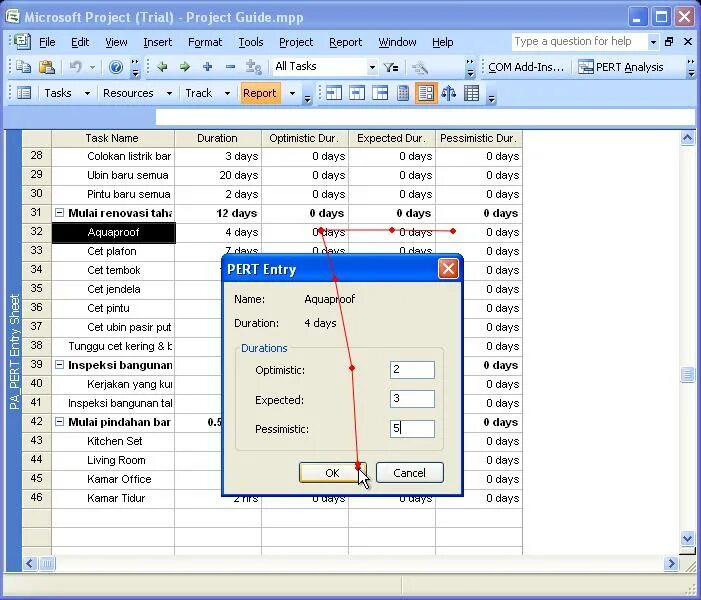
Task: Select the Cet plafon task name cell
Action: pos(113,251)
